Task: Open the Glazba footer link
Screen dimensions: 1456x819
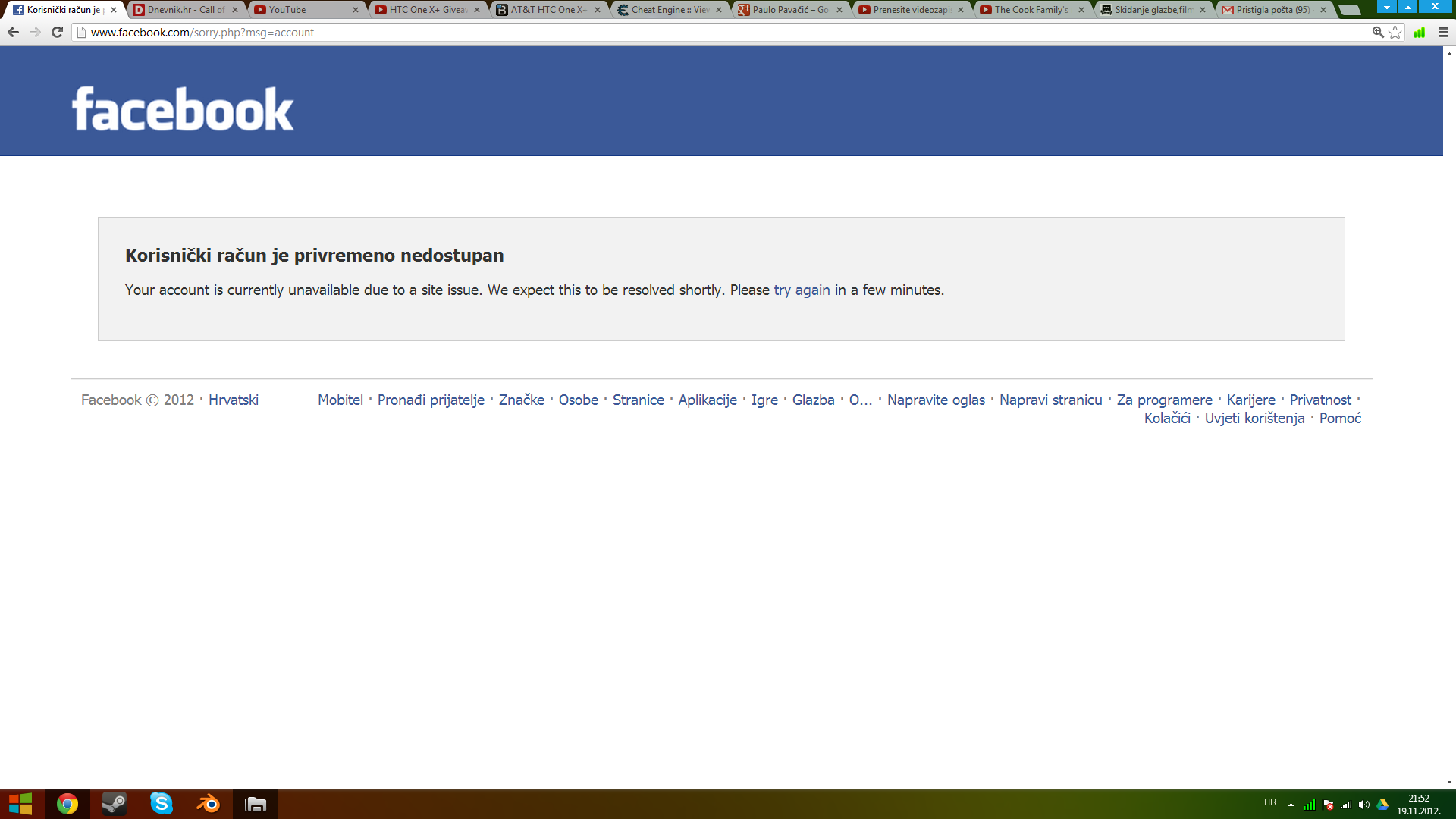Action: 814,400
